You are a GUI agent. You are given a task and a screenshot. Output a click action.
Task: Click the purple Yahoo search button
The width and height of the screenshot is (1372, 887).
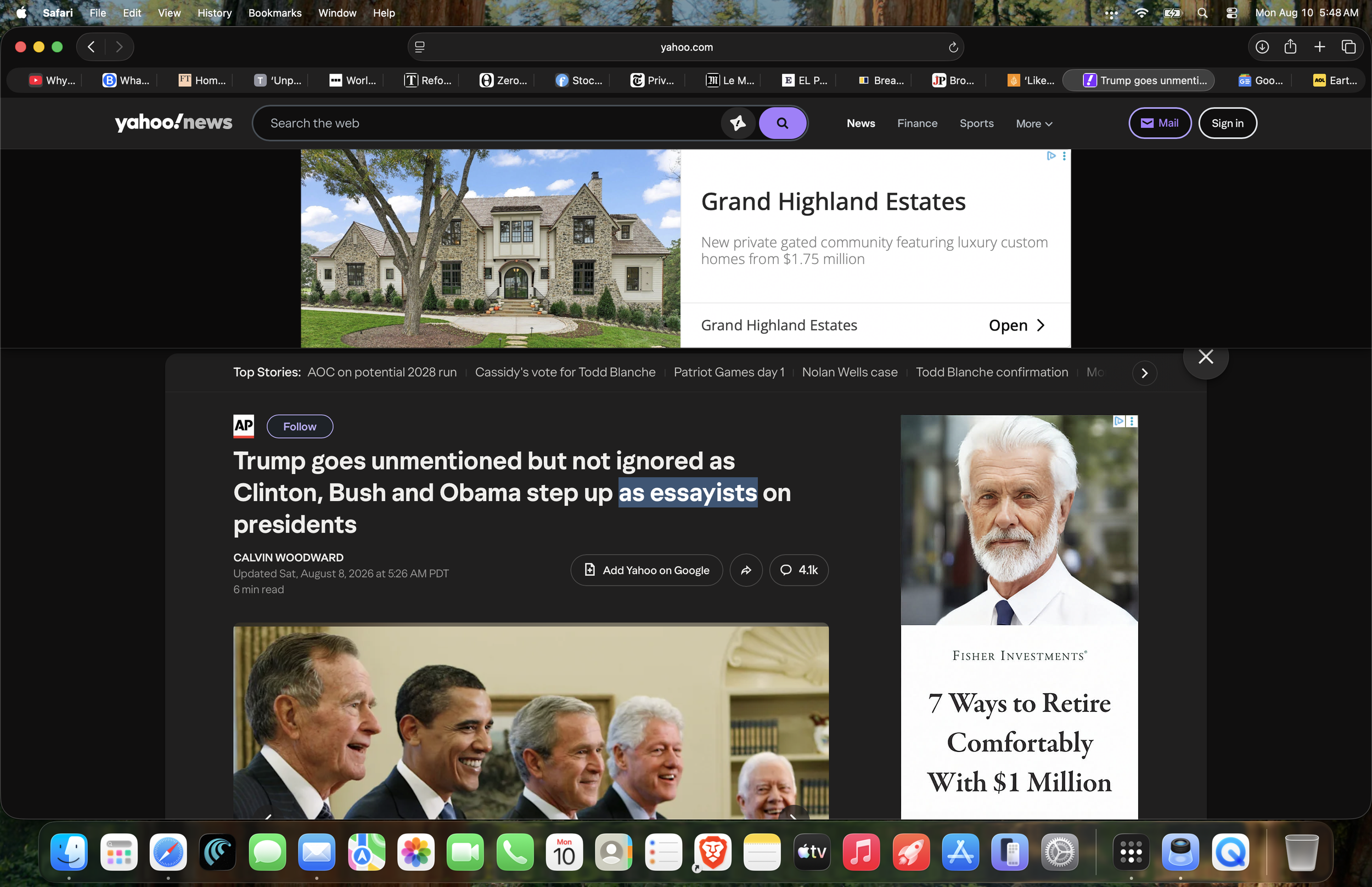click(782, 123)
